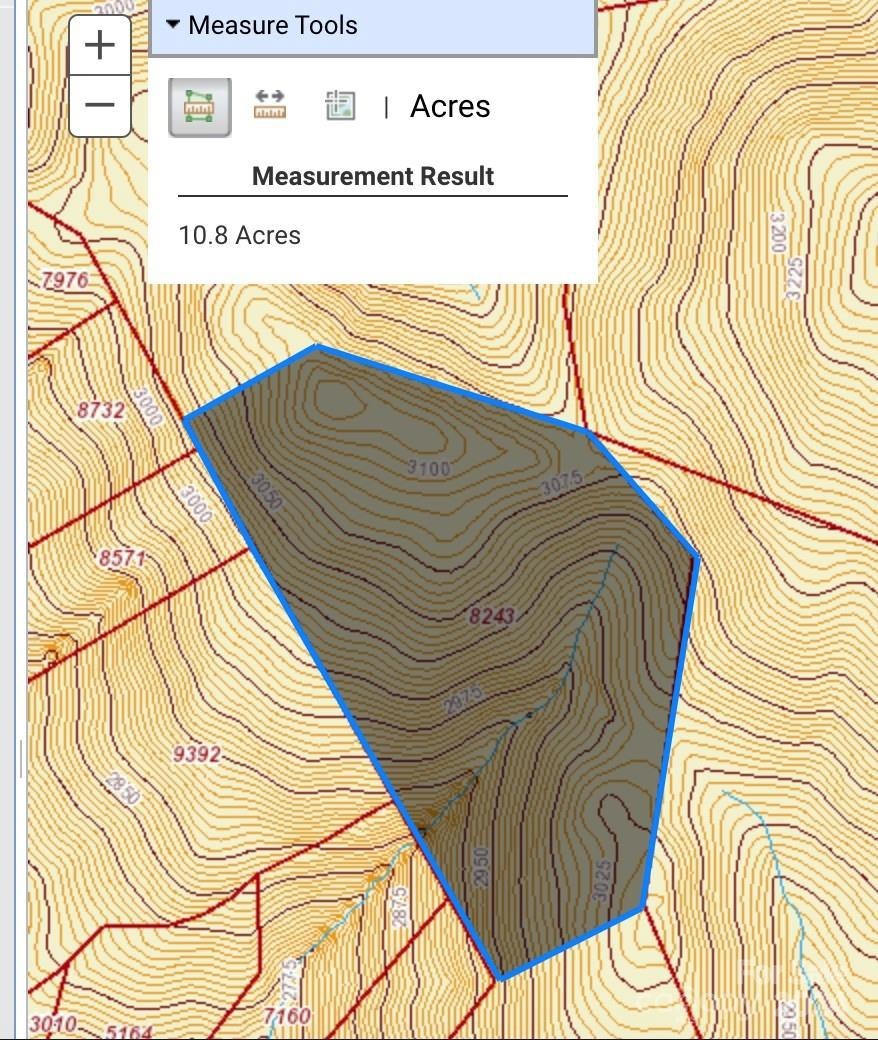The width and height of the screenshot is (878, 1040).
Task: Zoom out on the map
Action: [100, 105]
